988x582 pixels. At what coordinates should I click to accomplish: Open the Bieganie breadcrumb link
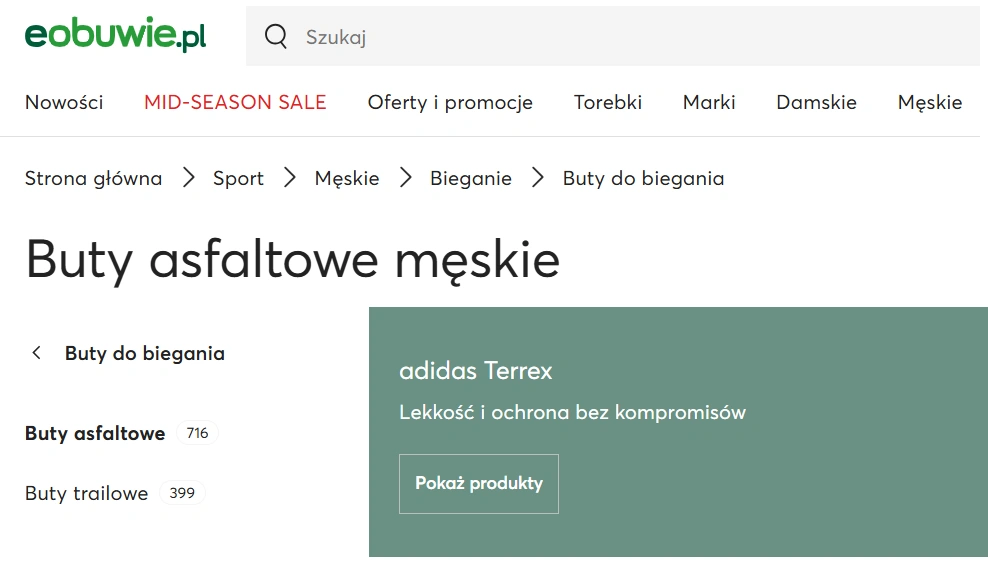click(471, 178)
